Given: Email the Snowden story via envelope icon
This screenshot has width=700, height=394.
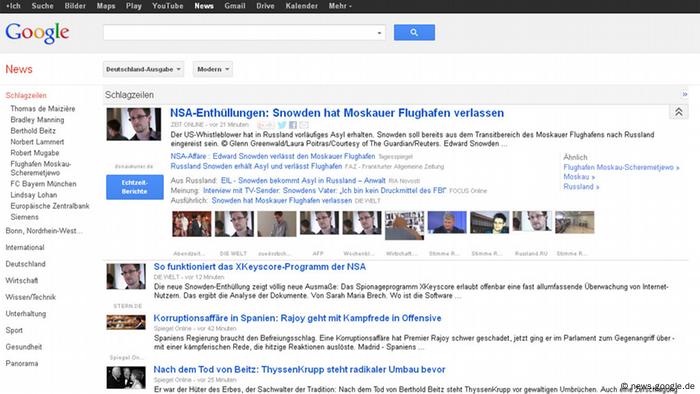Looking at the screenshot, I should (304, 125).
